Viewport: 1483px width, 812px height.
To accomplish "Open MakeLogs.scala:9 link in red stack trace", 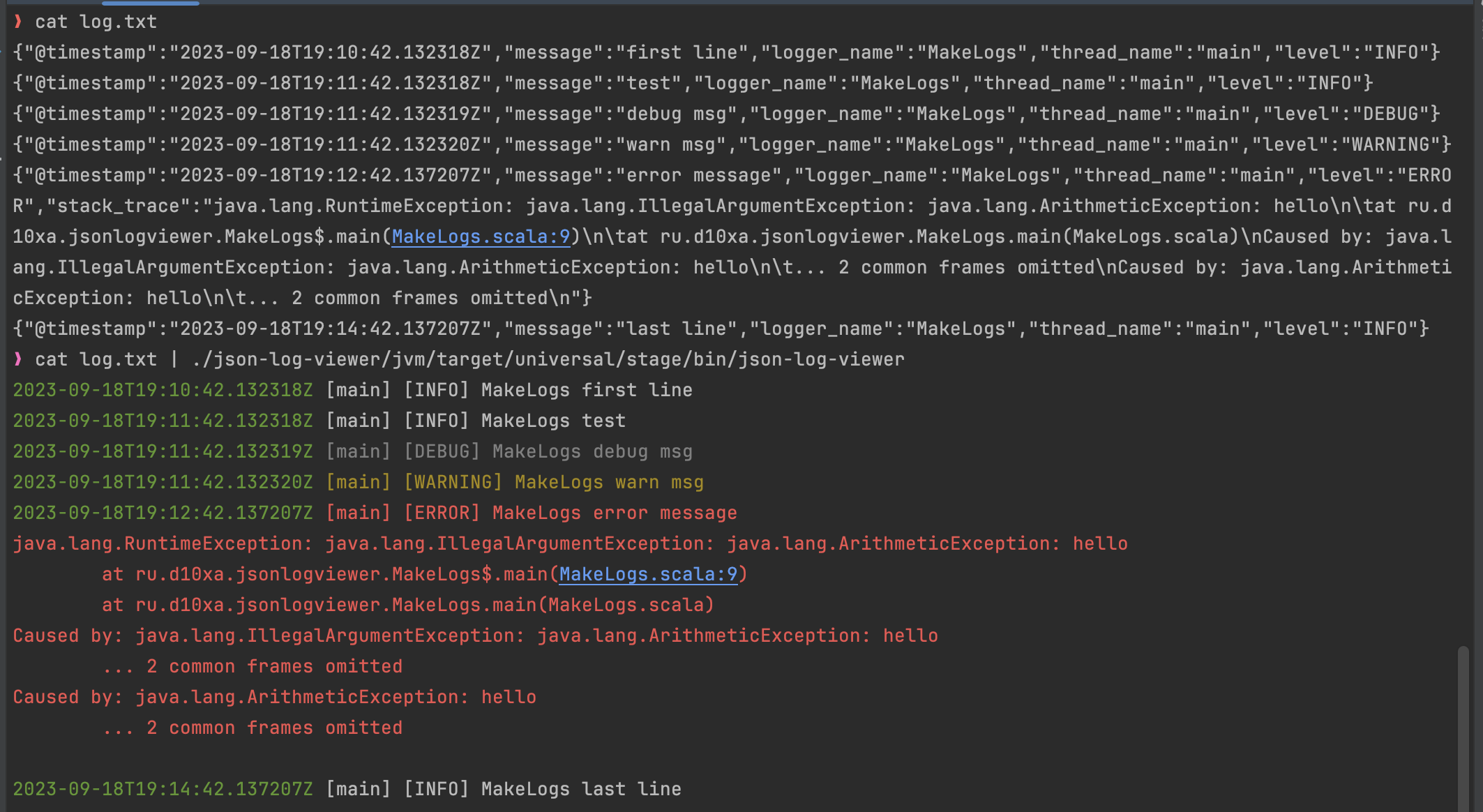I will [648, 574].
